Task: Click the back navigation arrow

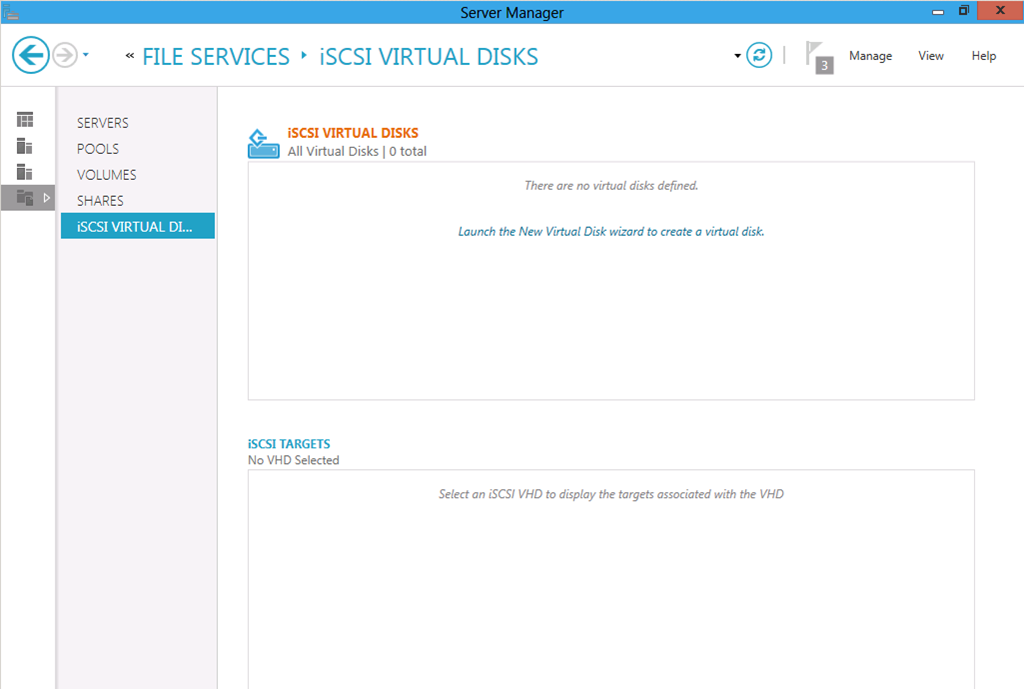Action: click(31, 55)
